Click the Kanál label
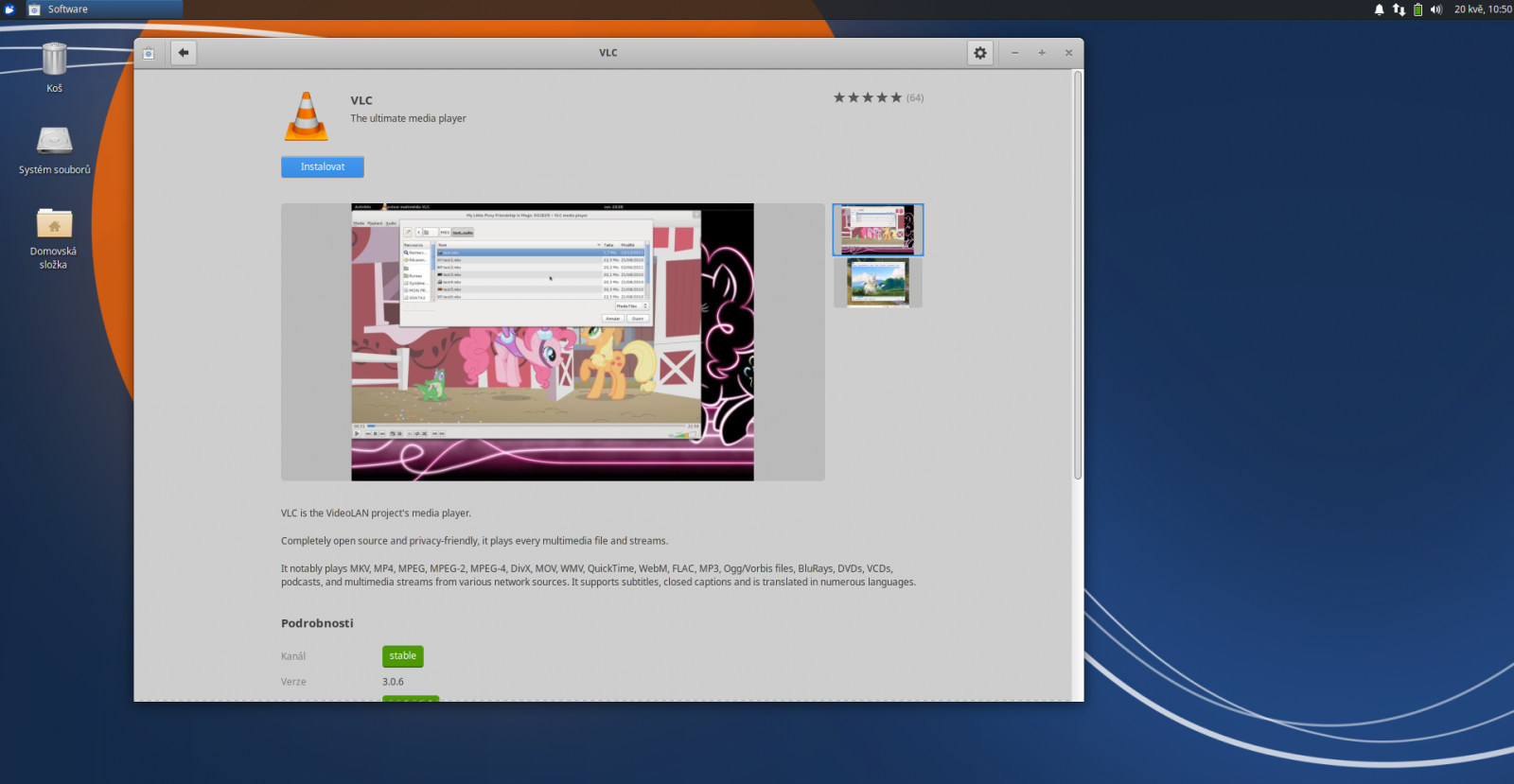1514x784 pixels. (x=293, y=656)
